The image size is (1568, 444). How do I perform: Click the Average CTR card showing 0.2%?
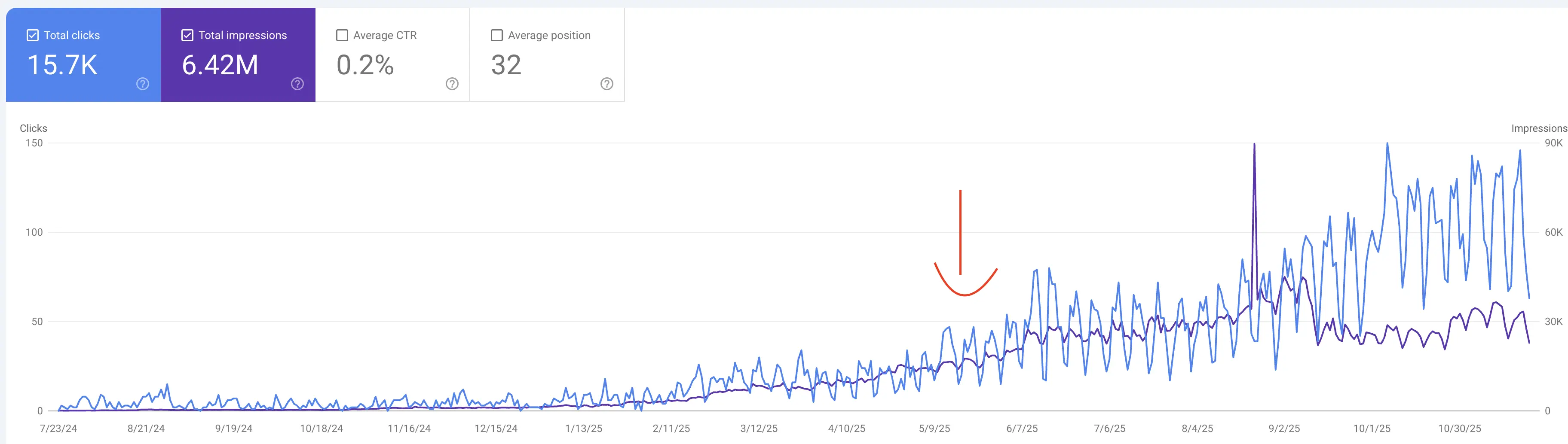pos(392,55)
